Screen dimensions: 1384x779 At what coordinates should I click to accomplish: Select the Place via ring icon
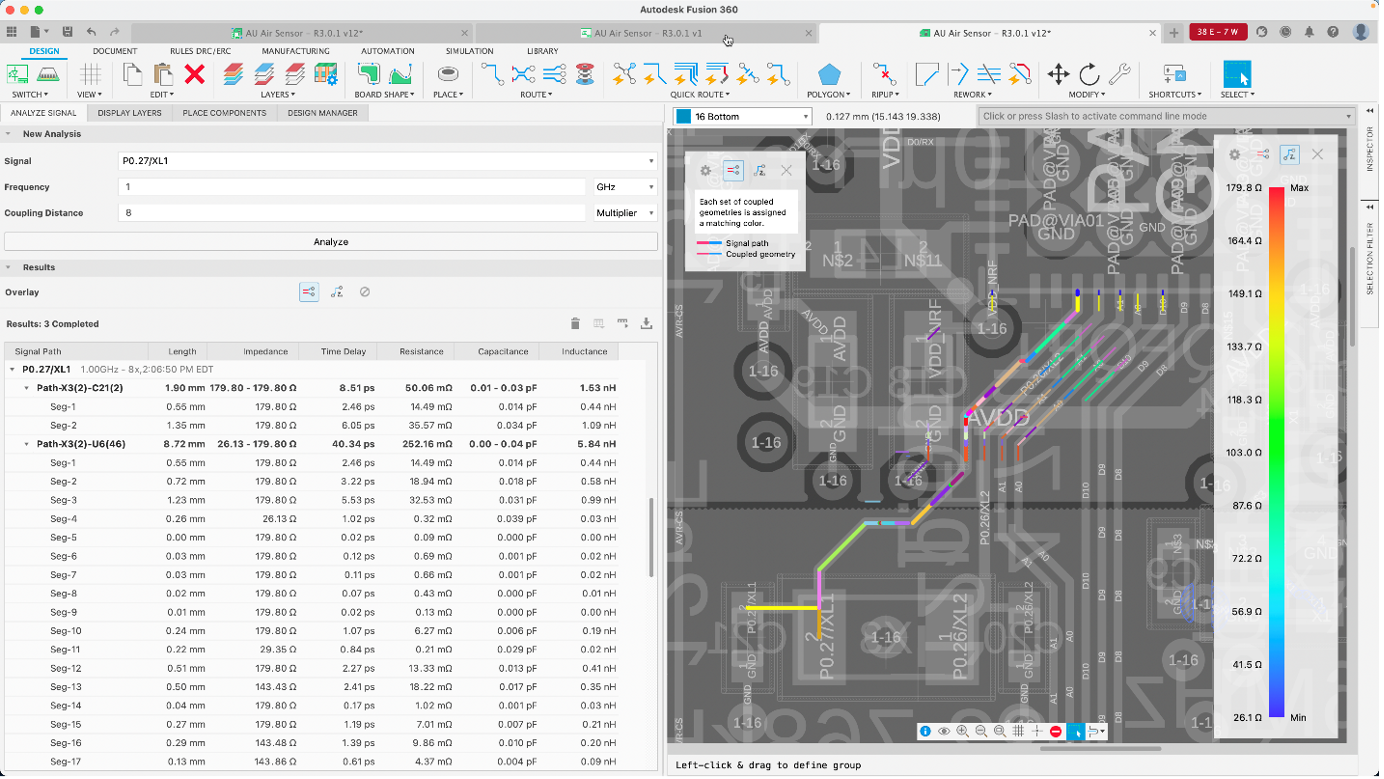(x=448, y=74)
